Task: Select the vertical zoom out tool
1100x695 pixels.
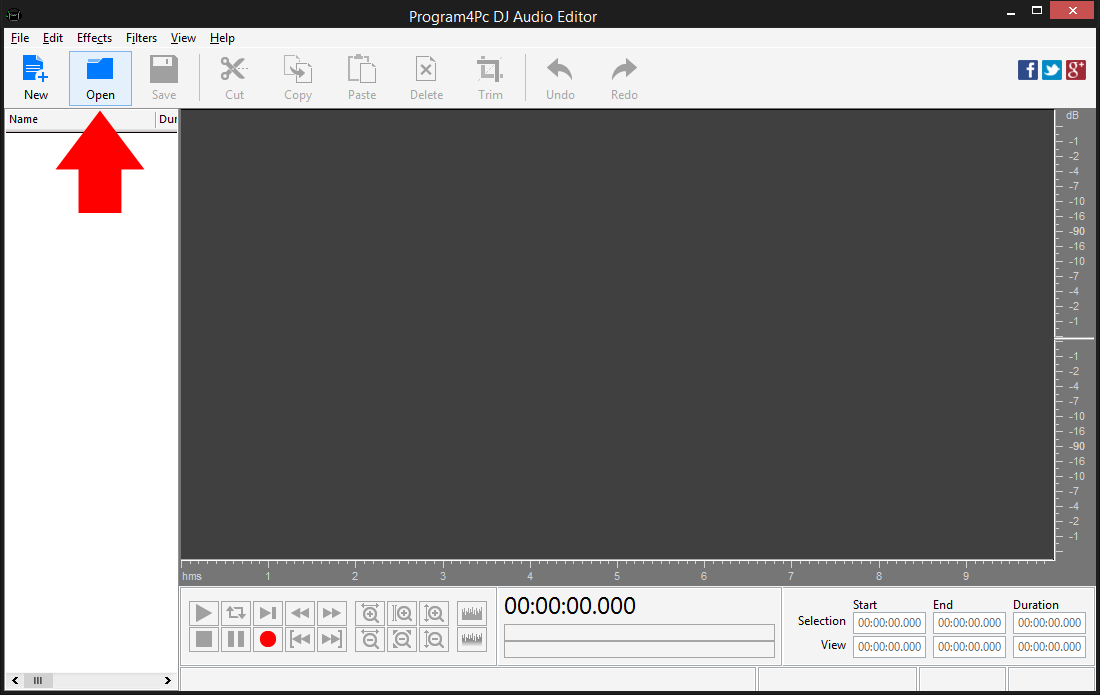Action: (x=433, y=639)
